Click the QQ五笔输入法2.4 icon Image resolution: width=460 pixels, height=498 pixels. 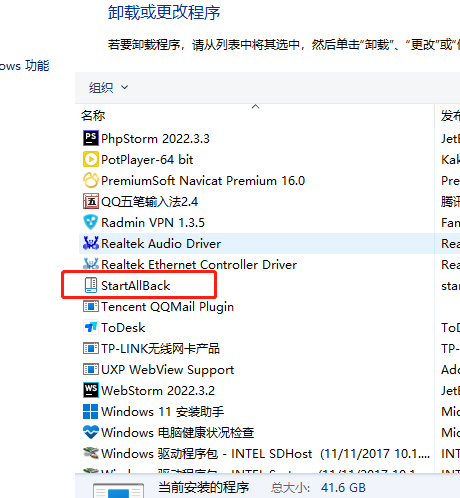click(x=91, y=201)
